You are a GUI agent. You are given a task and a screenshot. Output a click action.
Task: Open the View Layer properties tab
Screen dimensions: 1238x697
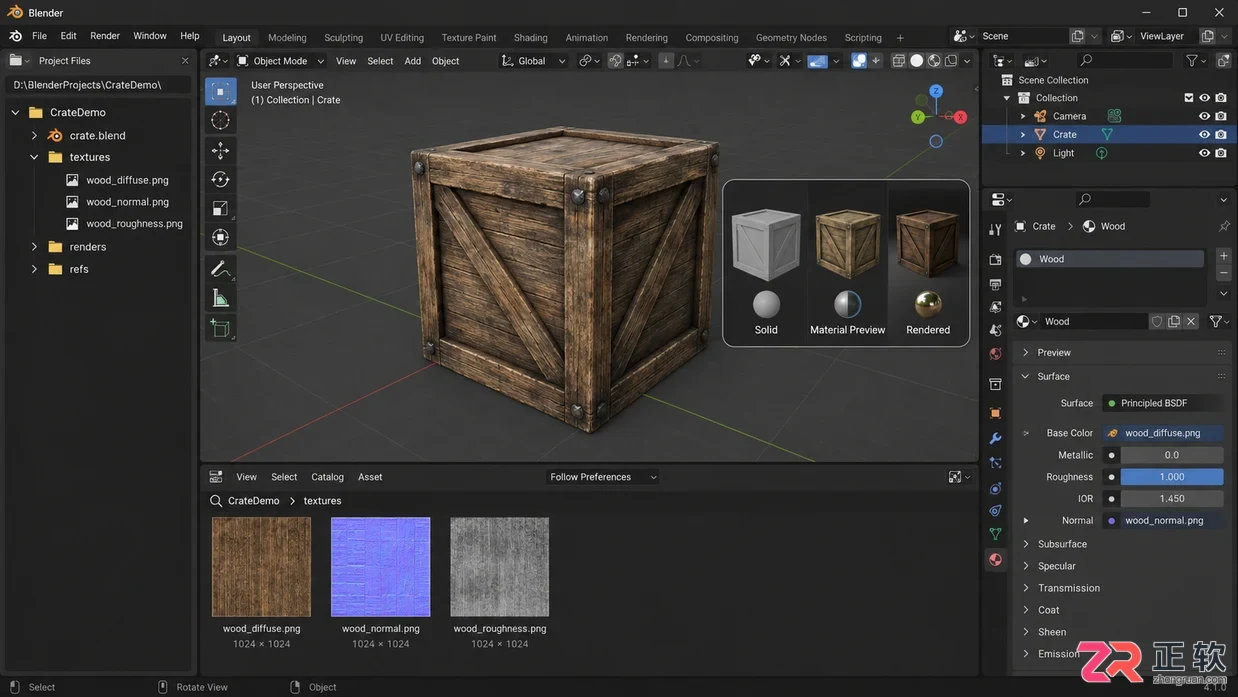995,307
